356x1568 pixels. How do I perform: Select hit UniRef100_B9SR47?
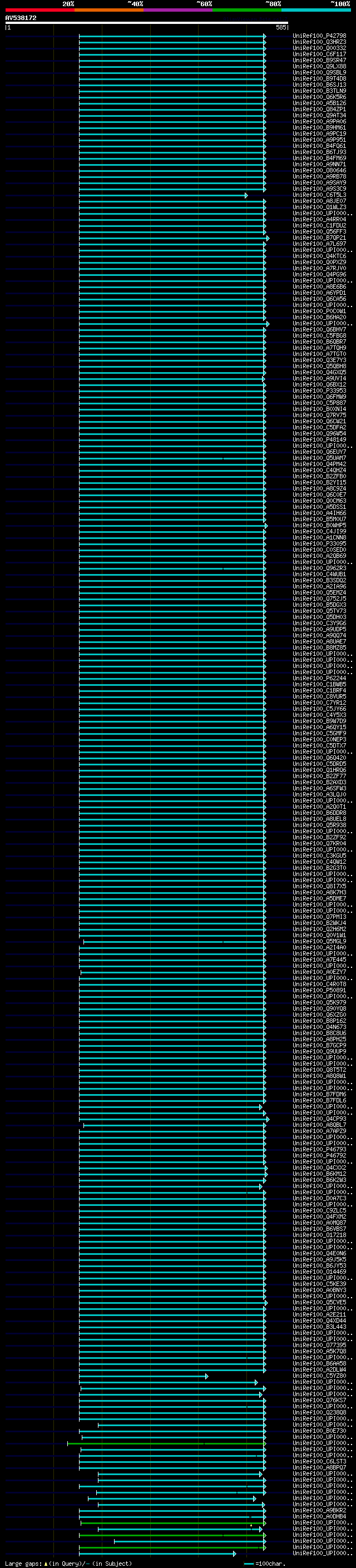coord(319,60)
